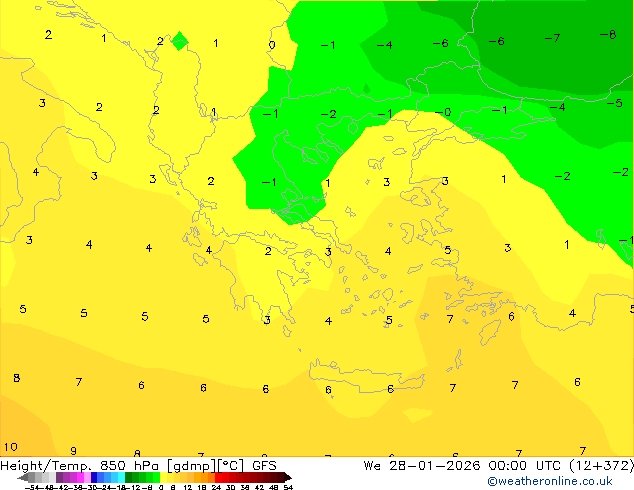Click the '-8' temperature value in the dark green area

click(x=608, y=34)
